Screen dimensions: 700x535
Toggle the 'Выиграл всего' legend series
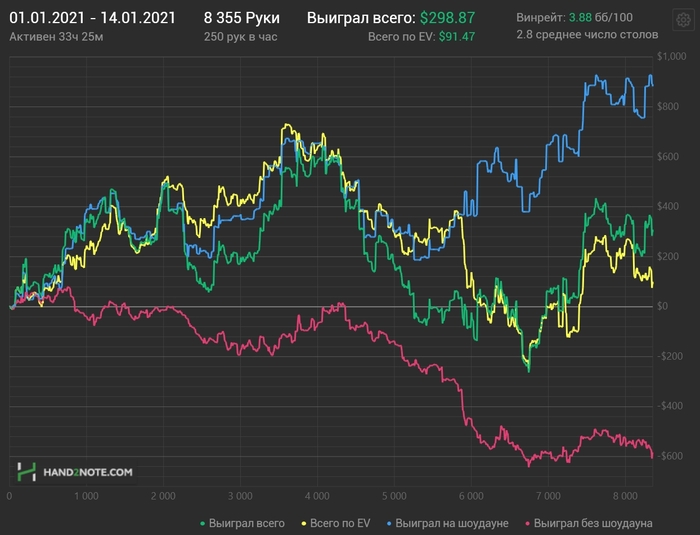coord(242,523)
